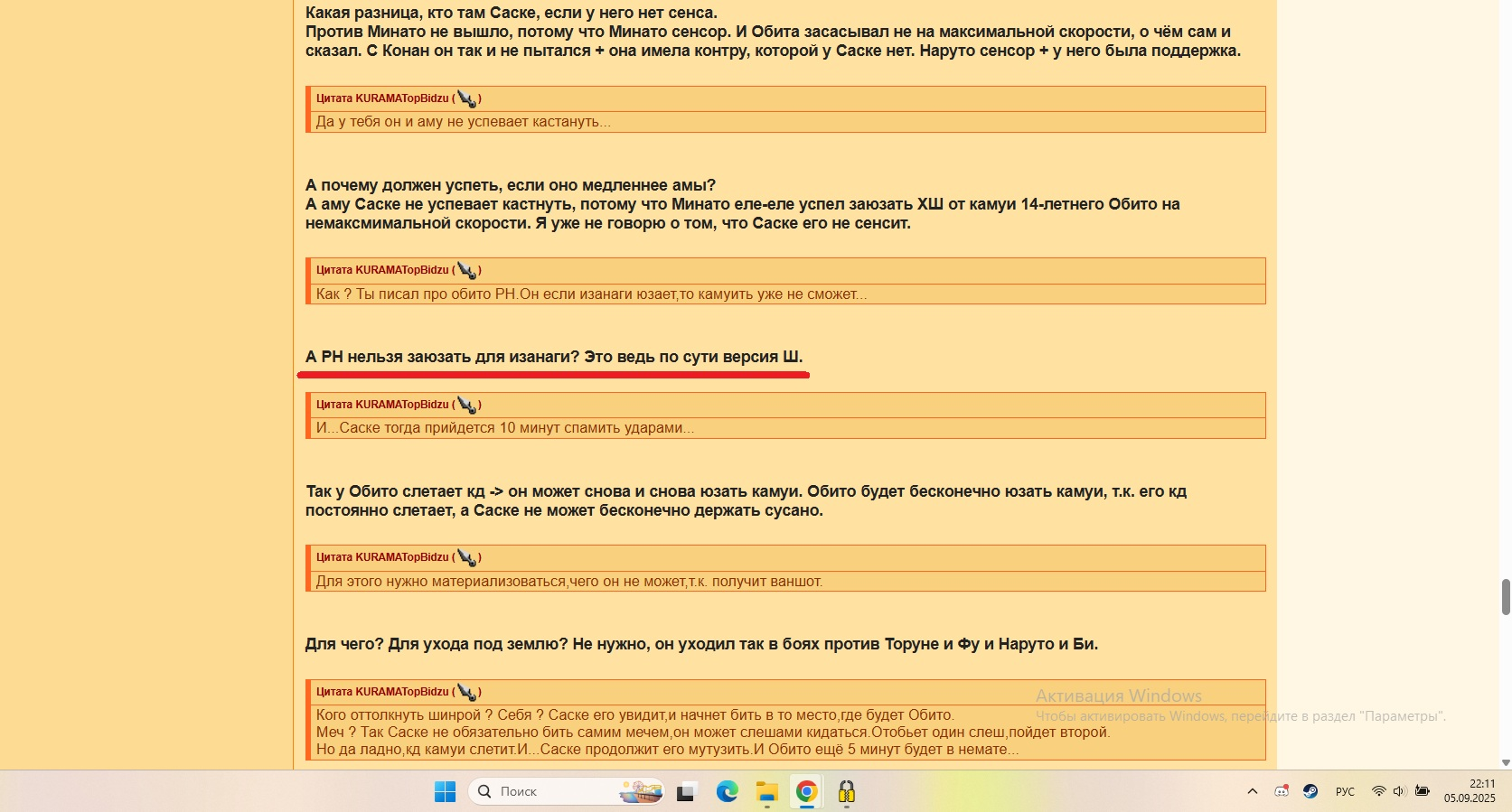1512x812 pixels.
Task: Open the yellow padlock app on the taskbar
Action: [847, 792]
